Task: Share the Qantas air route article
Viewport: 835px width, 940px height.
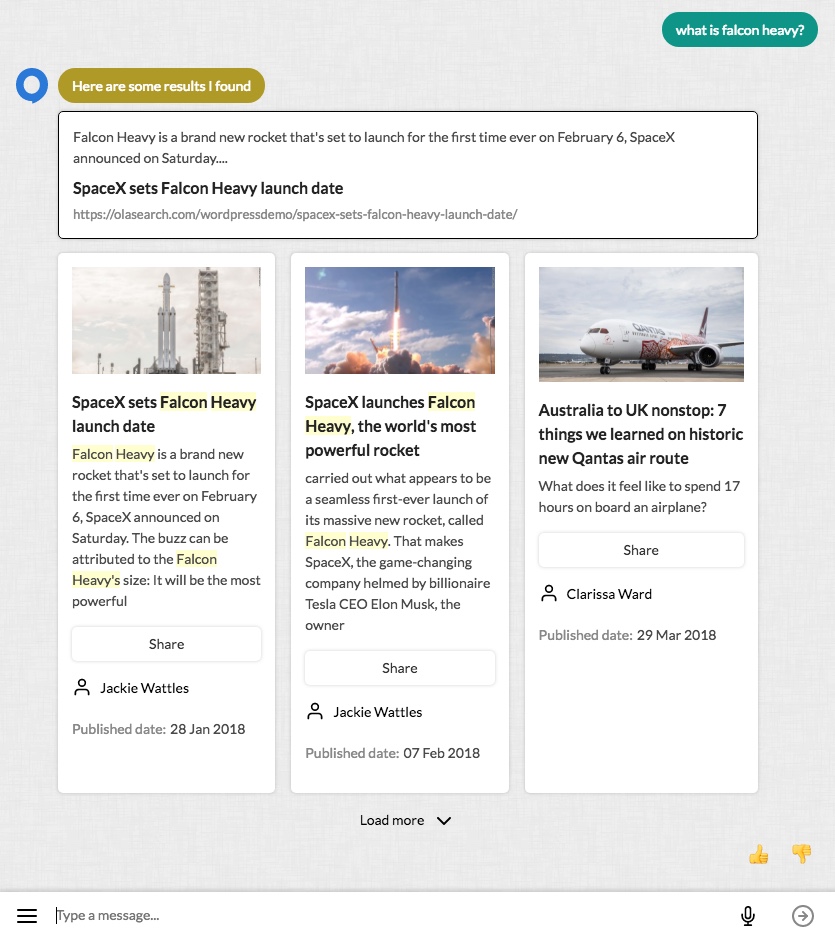Action: pos(641,550)
